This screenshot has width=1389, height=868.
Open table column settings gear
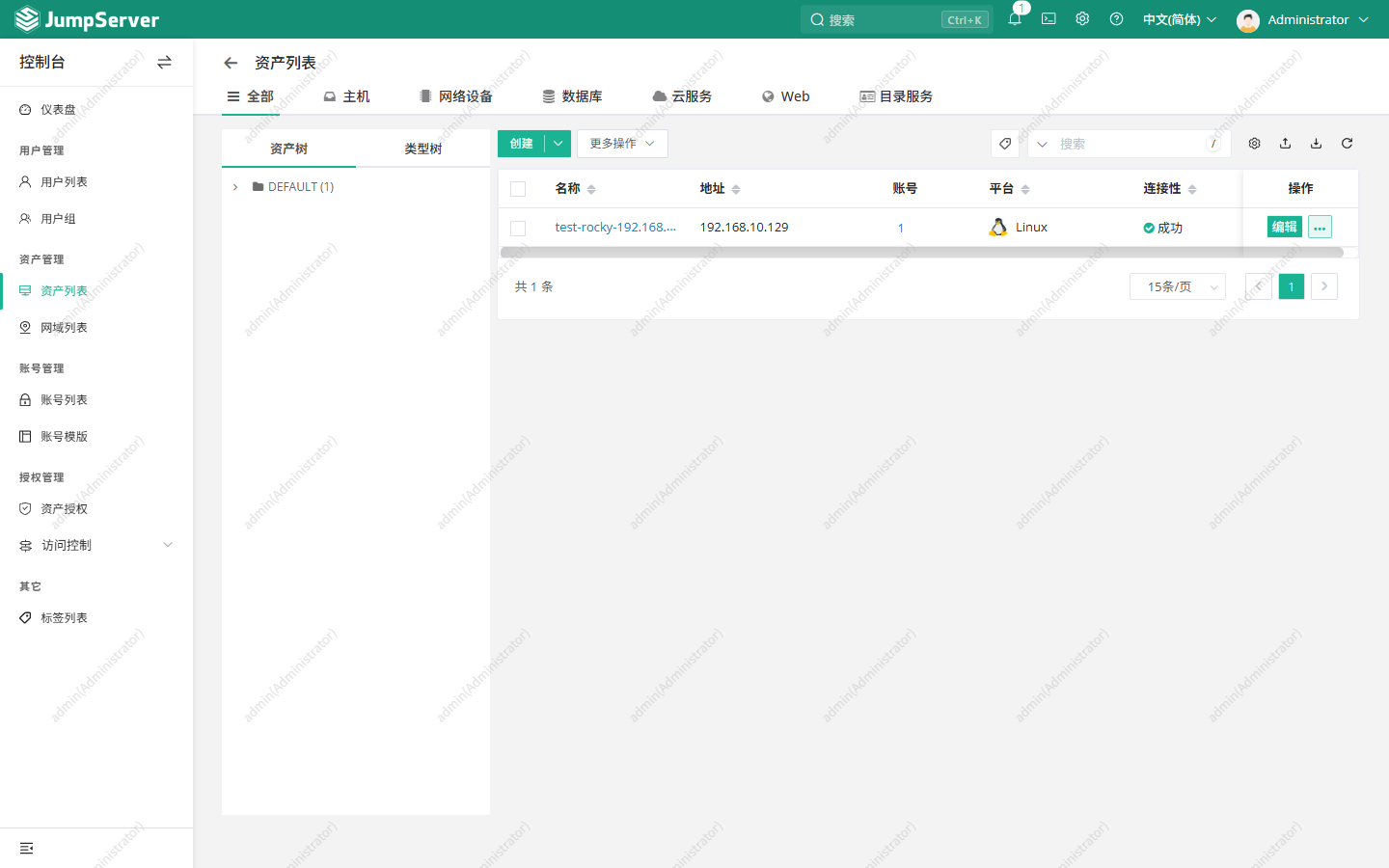tap(1254, 144)
